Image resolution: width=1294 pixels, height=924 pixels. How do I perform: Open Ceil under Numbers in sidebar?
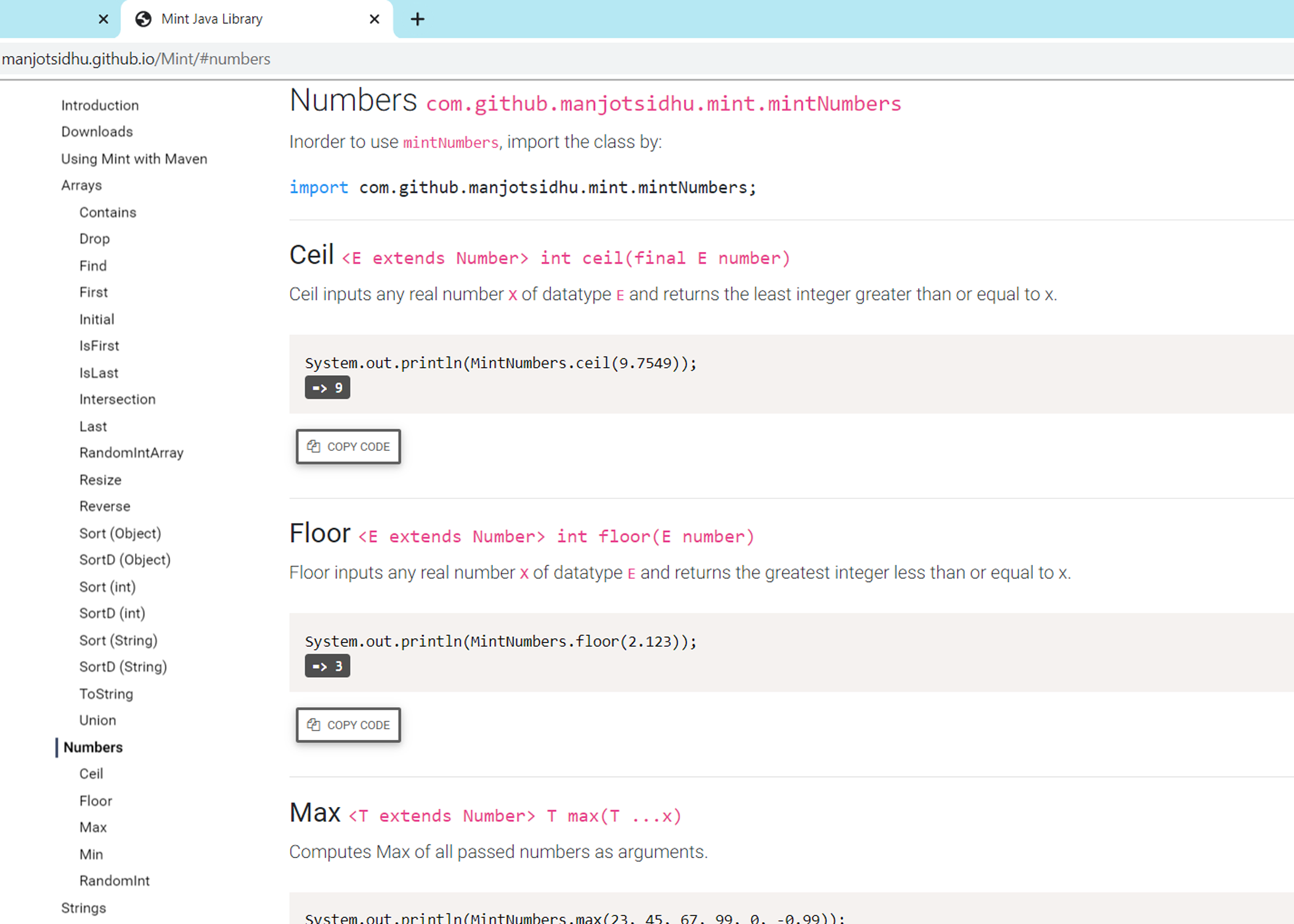(x=91, y=774)
